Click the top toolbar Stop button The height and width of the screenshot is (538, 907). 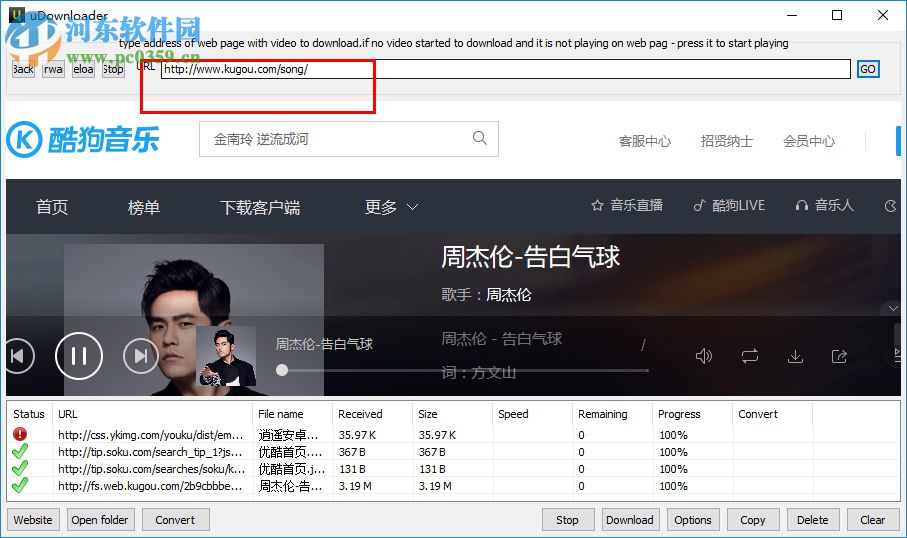pos(113,69)
